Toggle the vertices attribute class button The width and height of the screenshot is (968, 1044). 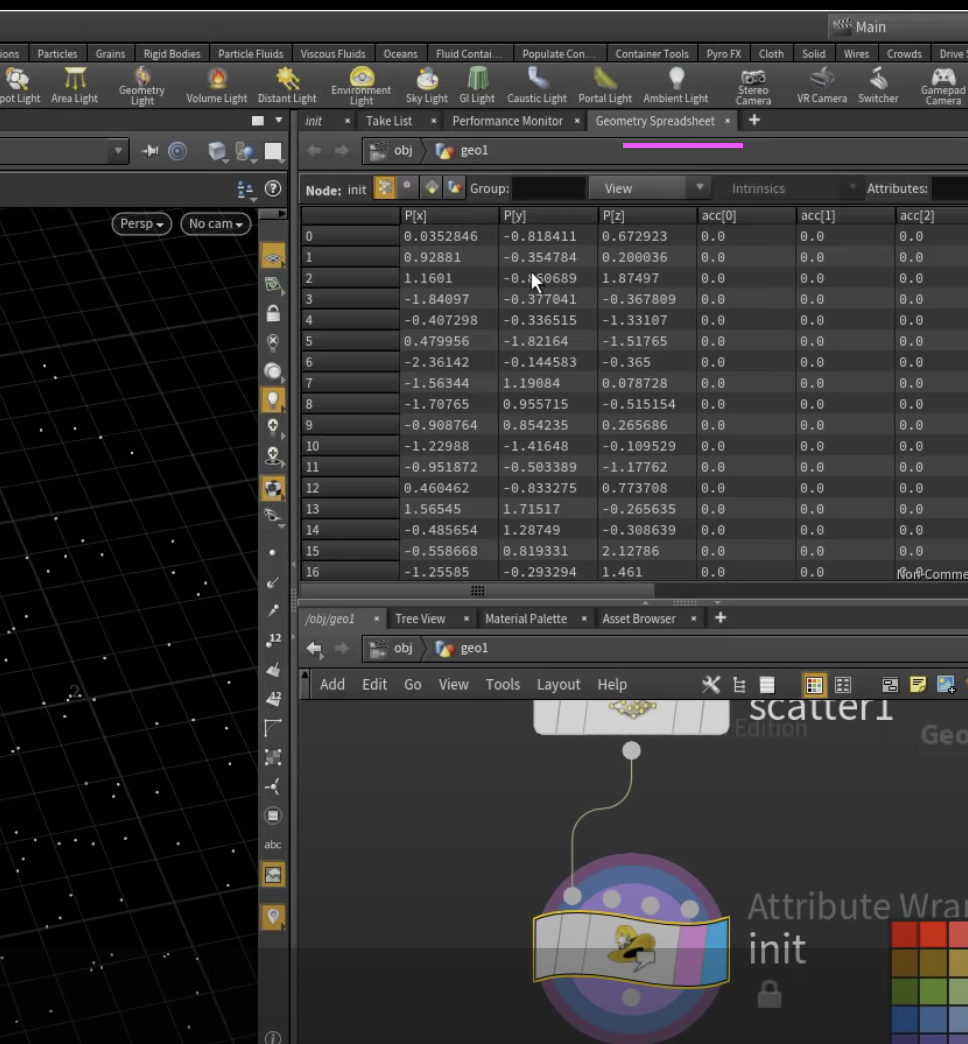coord(407,188)
